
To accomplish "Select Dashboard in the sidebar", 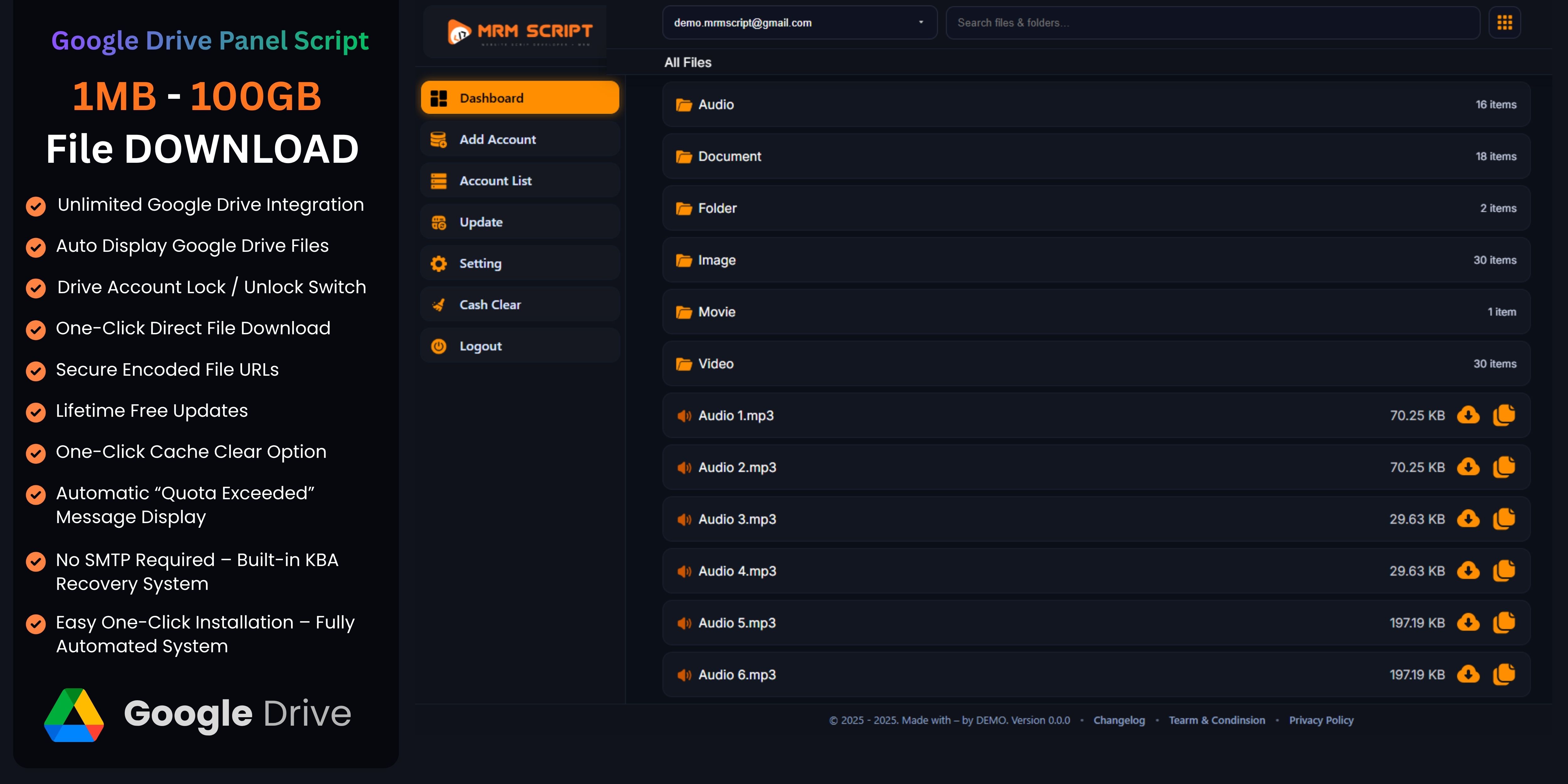I will click(x=520, y=98).
